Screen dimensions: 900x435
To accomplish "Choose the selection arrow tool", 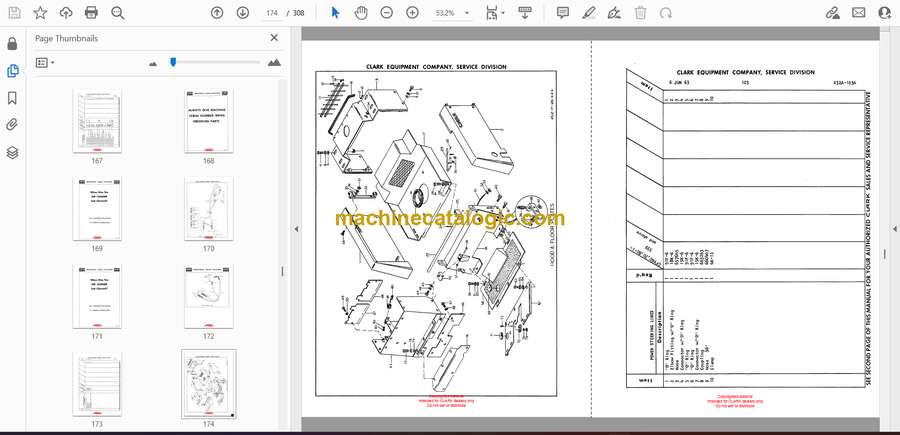I will [x=336, y=13].
